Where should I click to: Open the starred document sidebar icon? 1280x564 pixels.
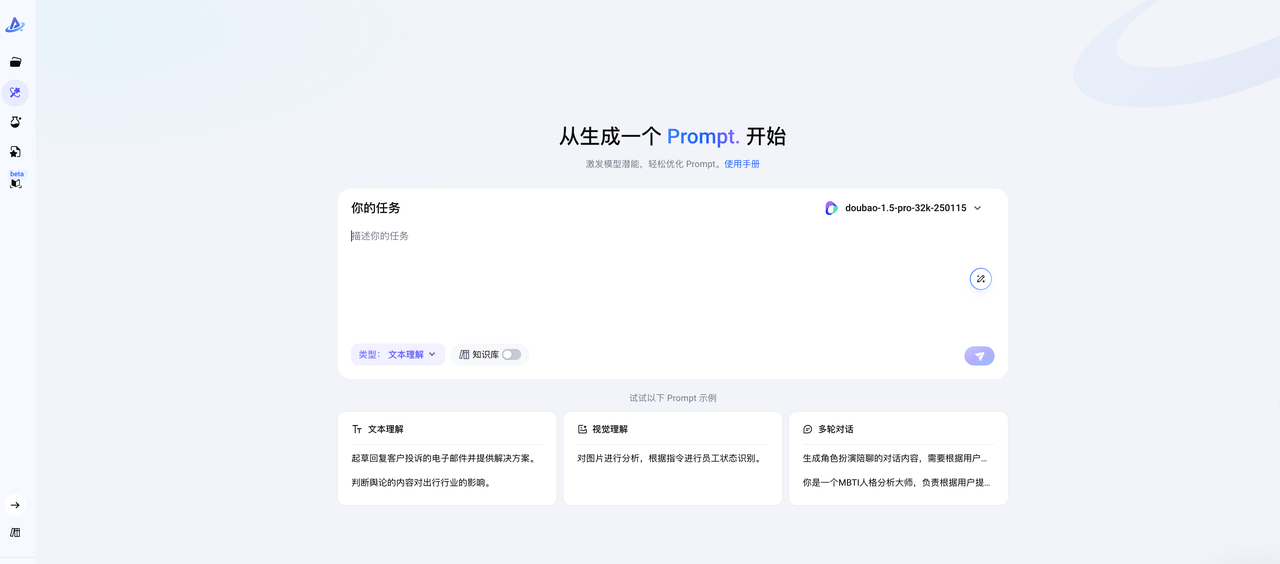click(15, 152)
